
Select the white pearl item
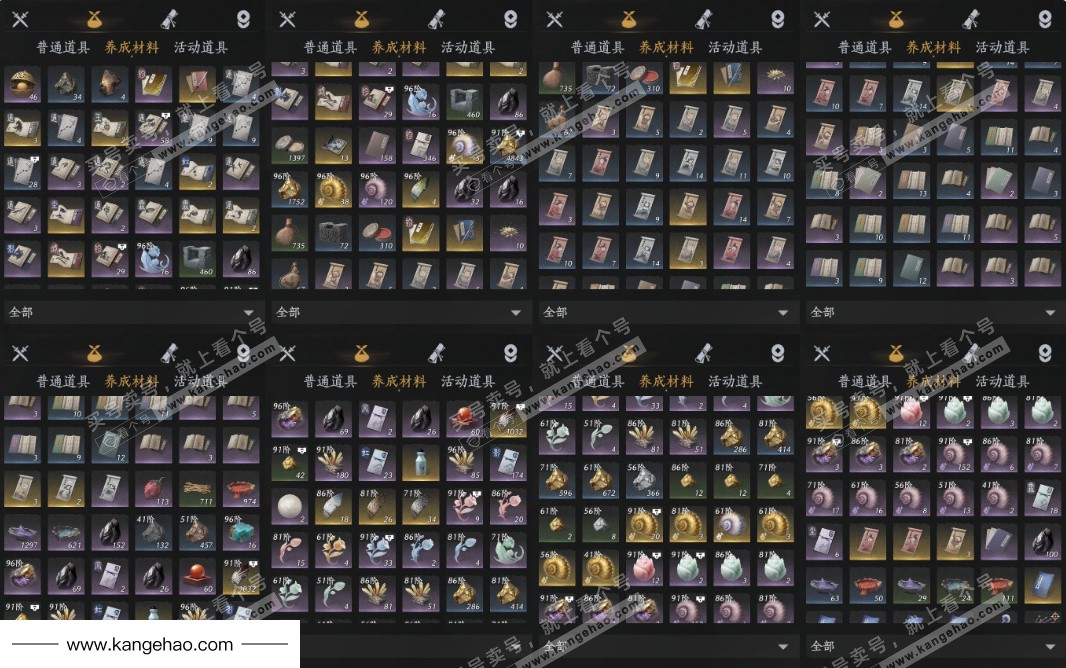coord(290,507)
